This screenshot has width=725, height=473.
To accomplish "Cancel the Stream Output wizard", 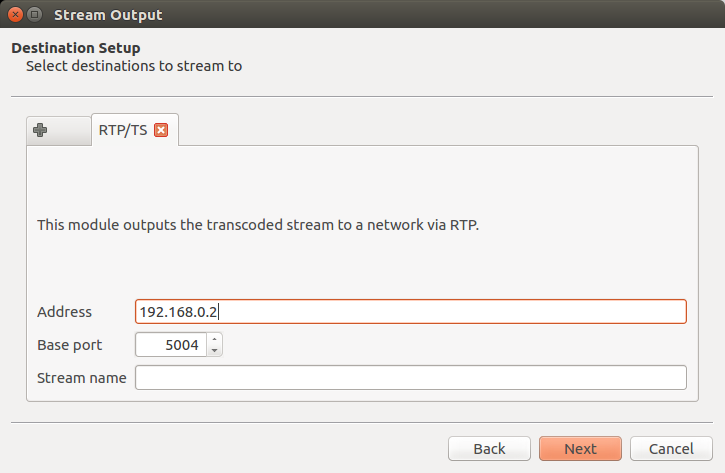I will click(671, 449).
